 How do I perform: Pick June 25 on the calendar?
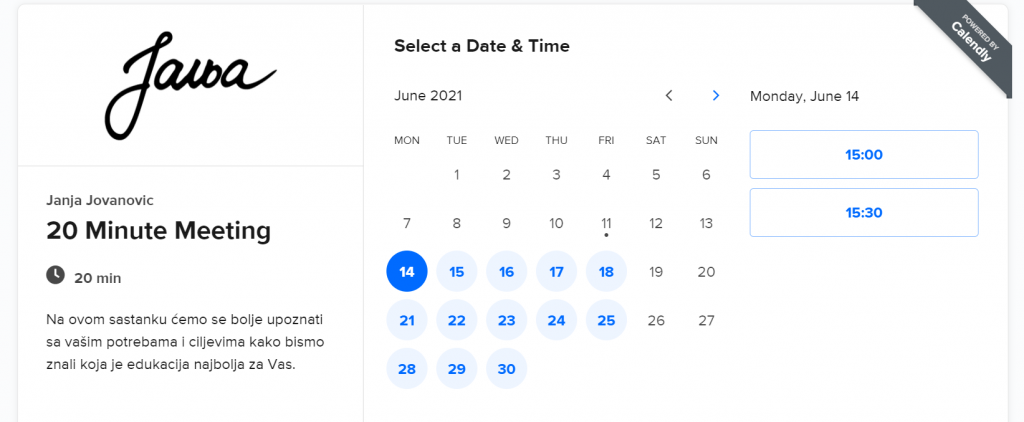pos(606,321)
